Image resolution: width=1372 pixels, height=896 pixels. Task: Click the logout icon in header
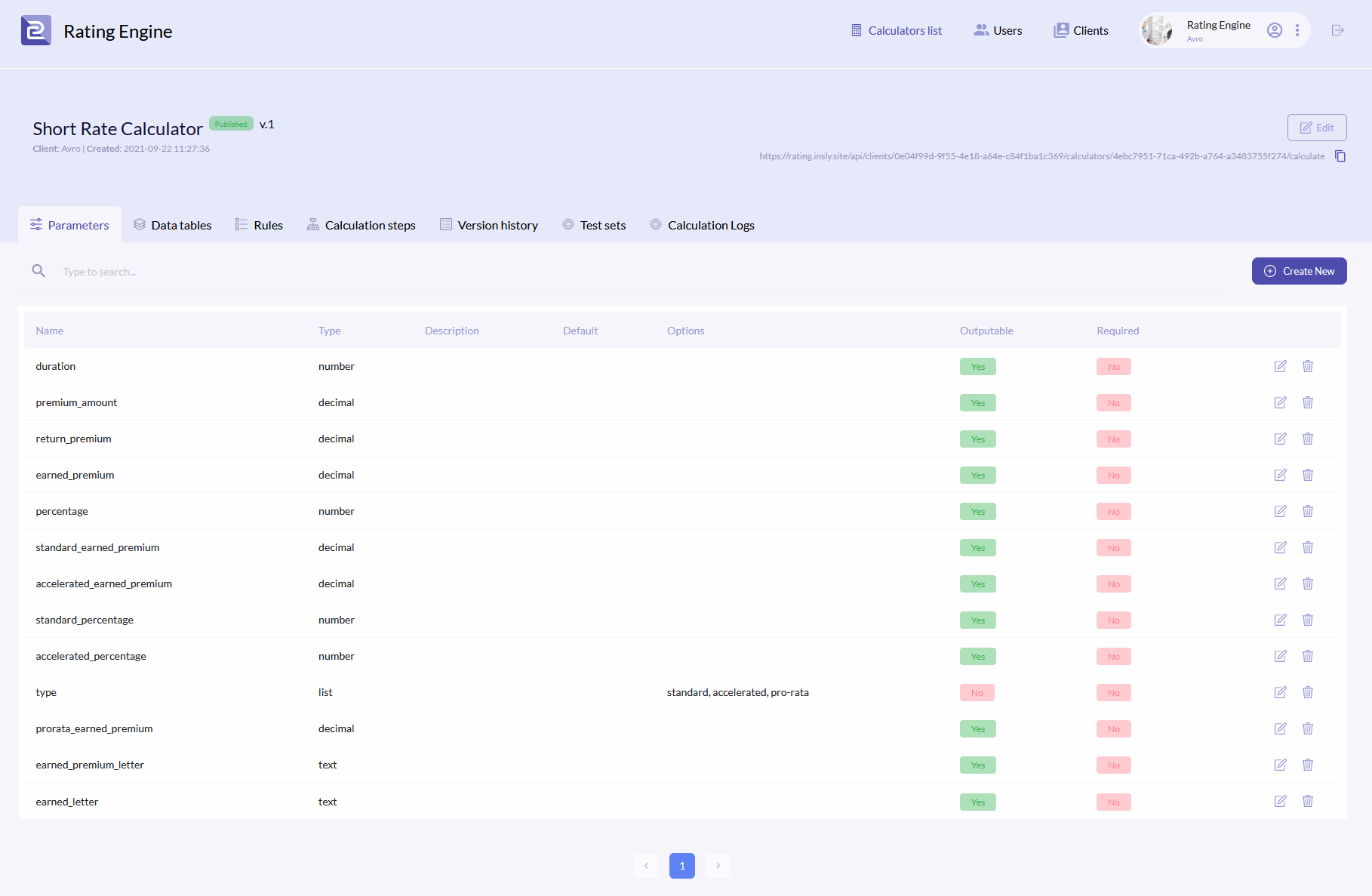click(1337, 30)
